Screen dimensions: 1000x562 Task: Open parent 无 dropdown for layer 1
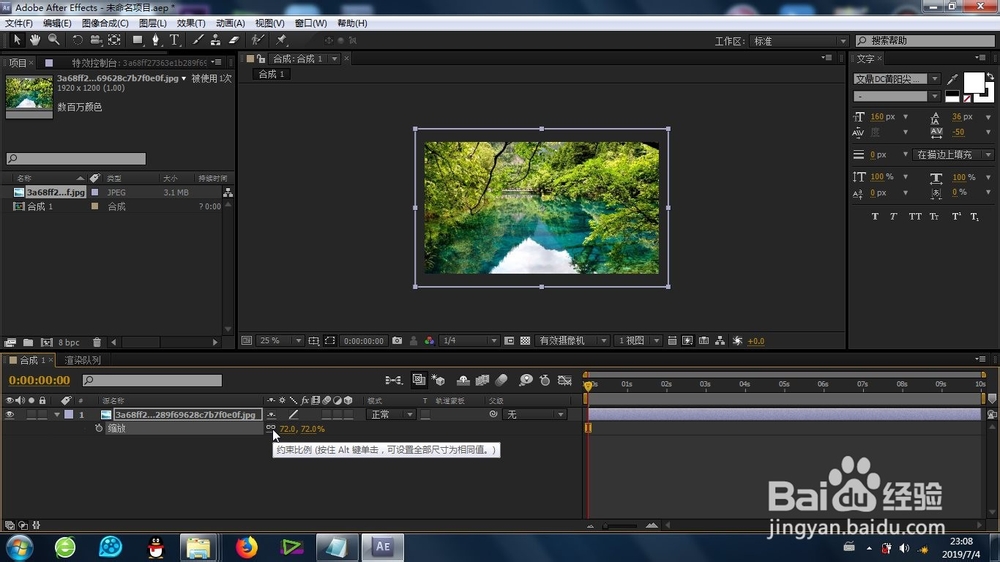(534, 415)
